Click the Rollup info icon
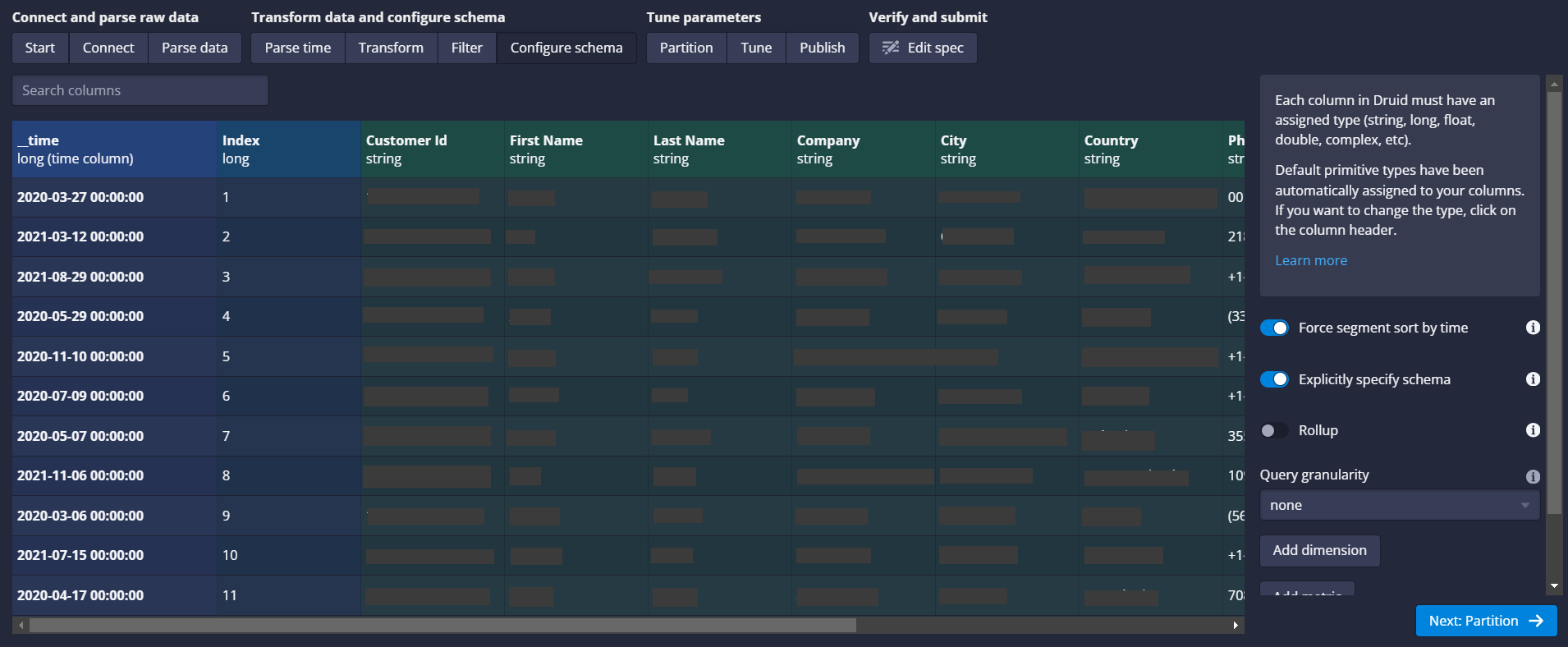The width and height of the screenshot is (1568, 647). click(x=1532, y=430)
